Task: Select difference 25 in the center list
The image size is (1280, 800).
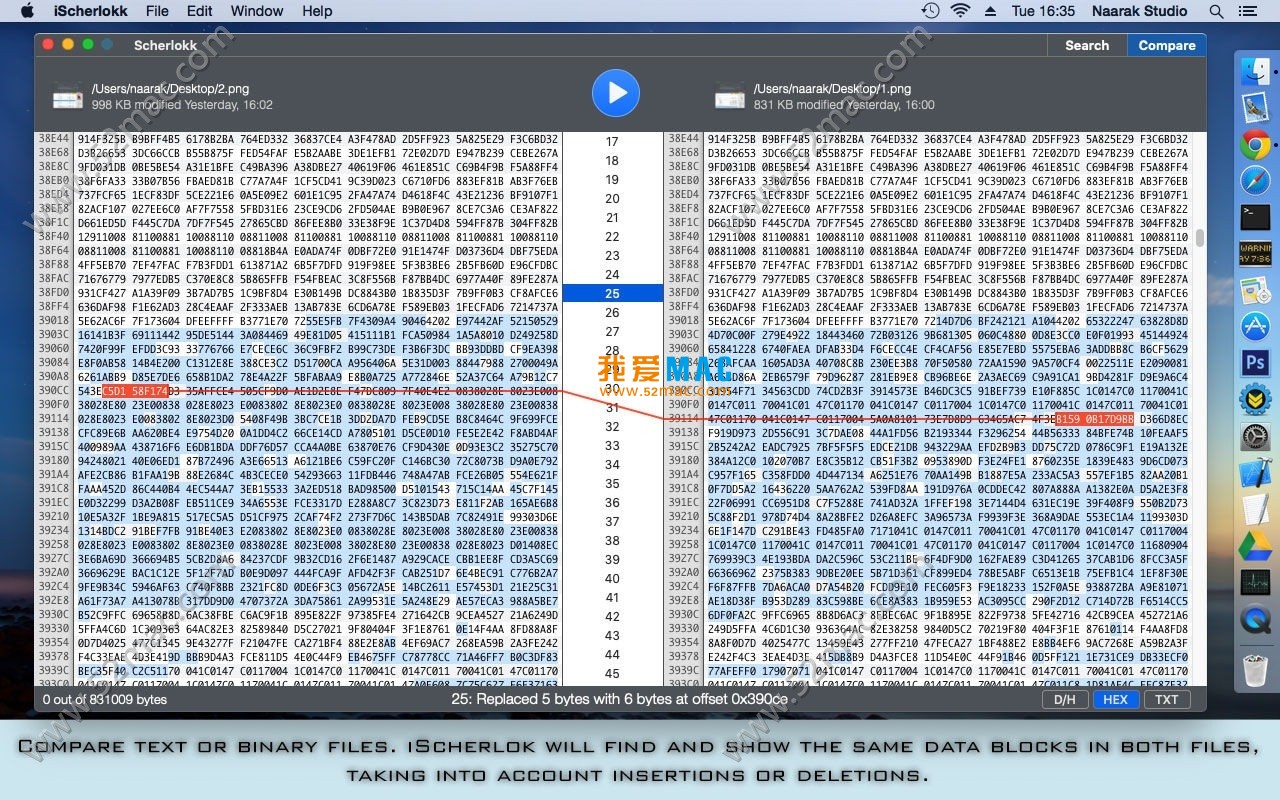Action: pyautogui.click(x=612, y=293)
